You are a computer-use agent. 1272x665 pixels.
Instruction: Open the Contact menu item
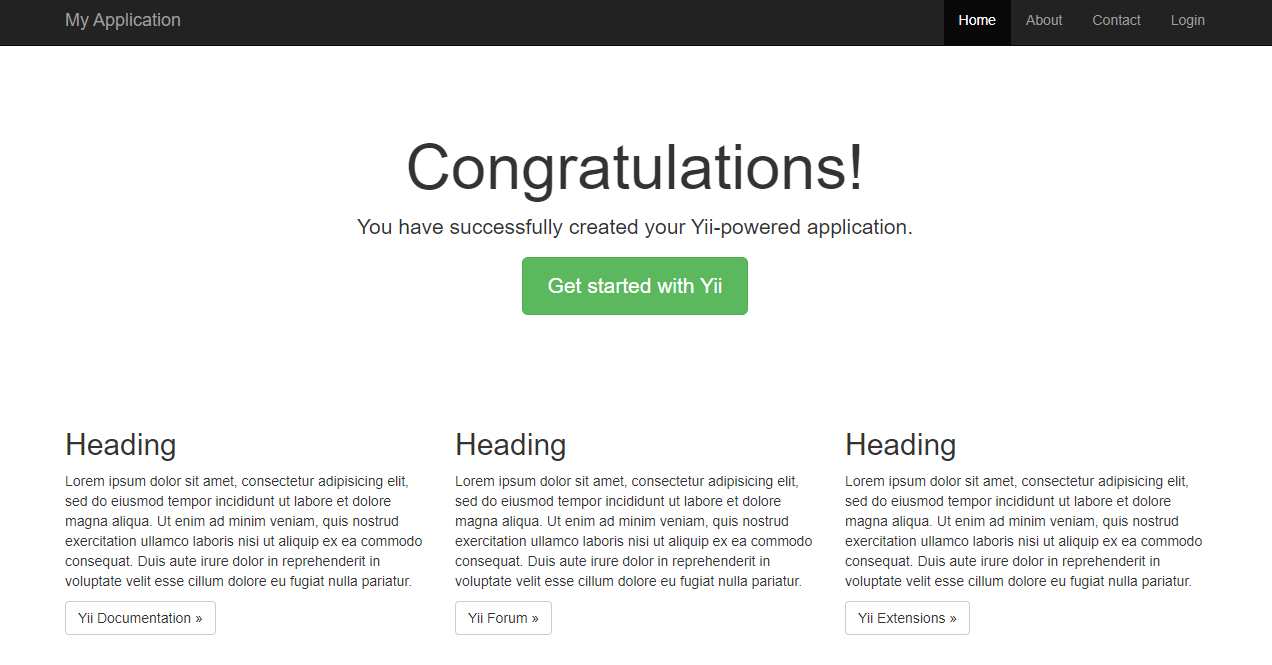1115,20
